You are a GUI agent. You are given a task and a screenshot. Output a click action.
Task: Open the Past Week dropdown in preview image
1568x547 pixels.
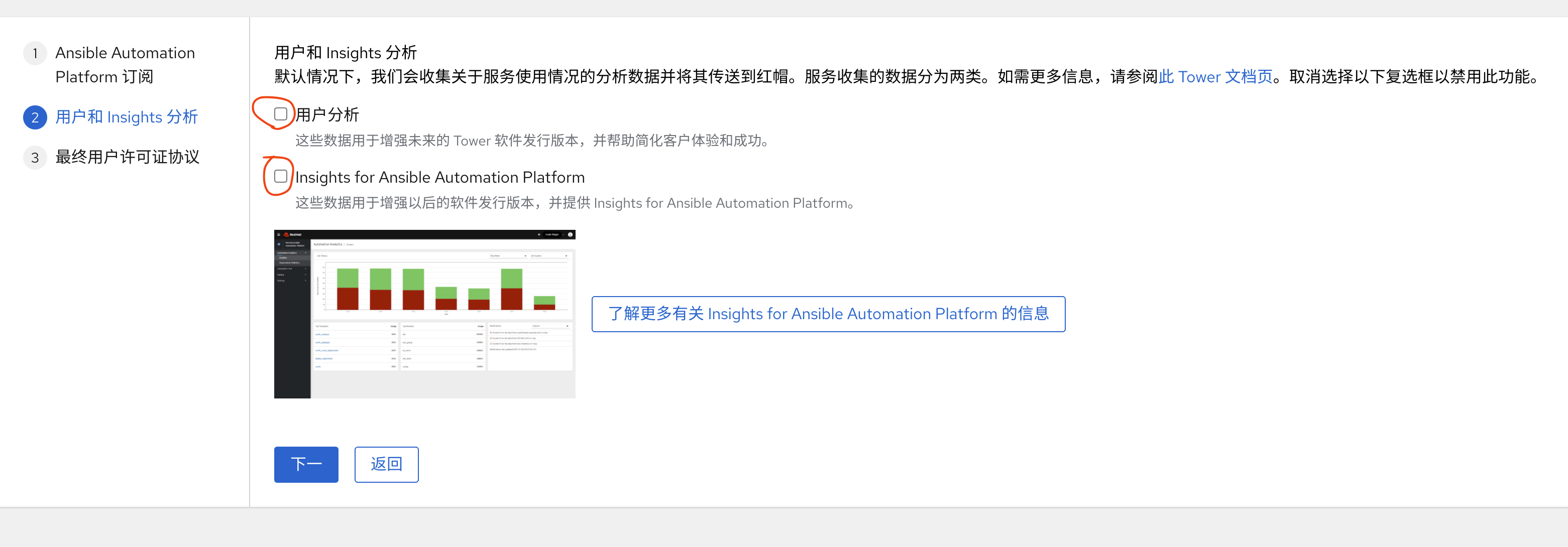508,256
